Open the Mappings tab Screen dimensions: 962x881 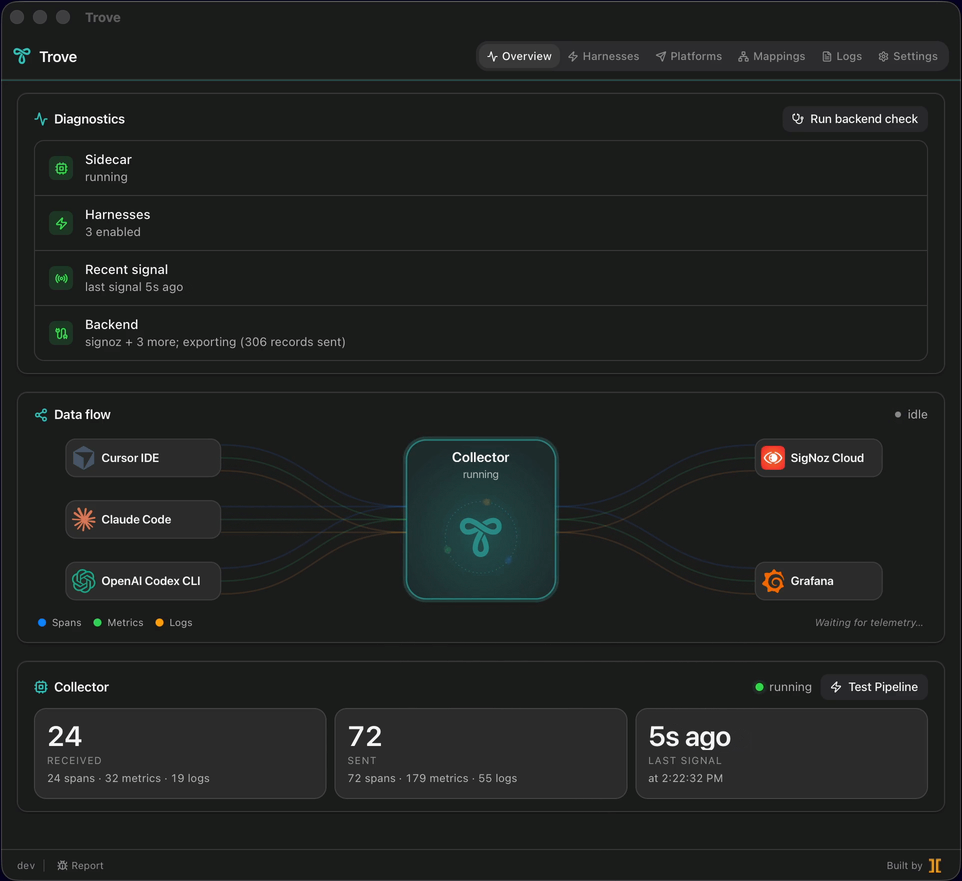[x=771, y=56]
